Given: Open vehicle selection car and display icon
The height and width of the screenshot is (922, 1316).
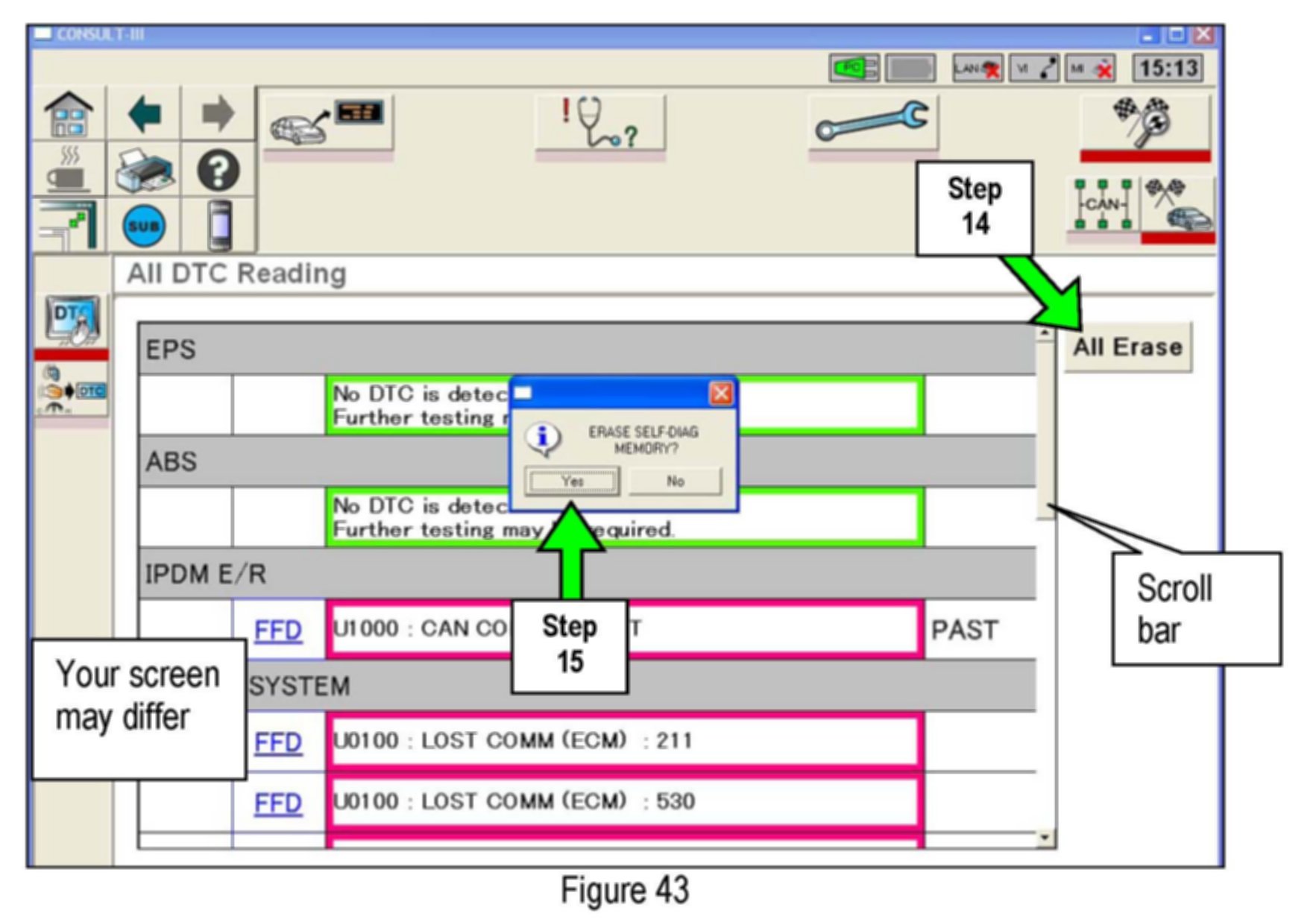Looking at the screenshot, I should (328, 123).
